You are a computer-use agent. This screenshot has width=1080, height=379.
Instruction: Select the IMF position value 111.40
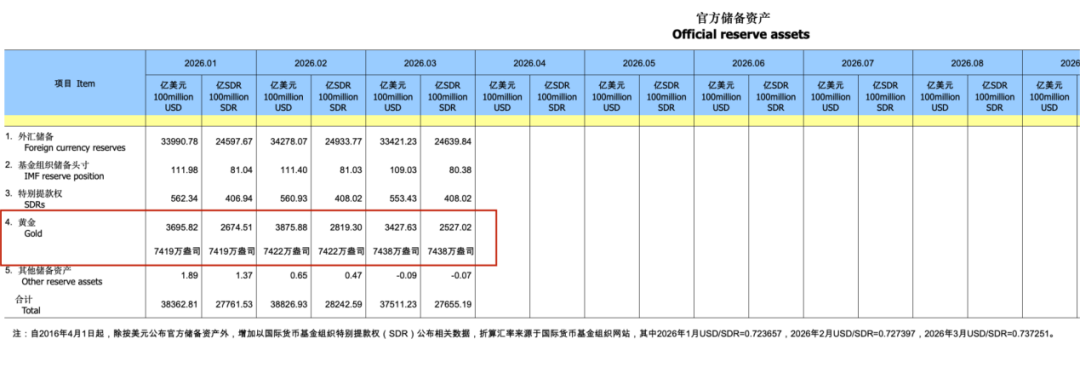click(x=293, y=170)
